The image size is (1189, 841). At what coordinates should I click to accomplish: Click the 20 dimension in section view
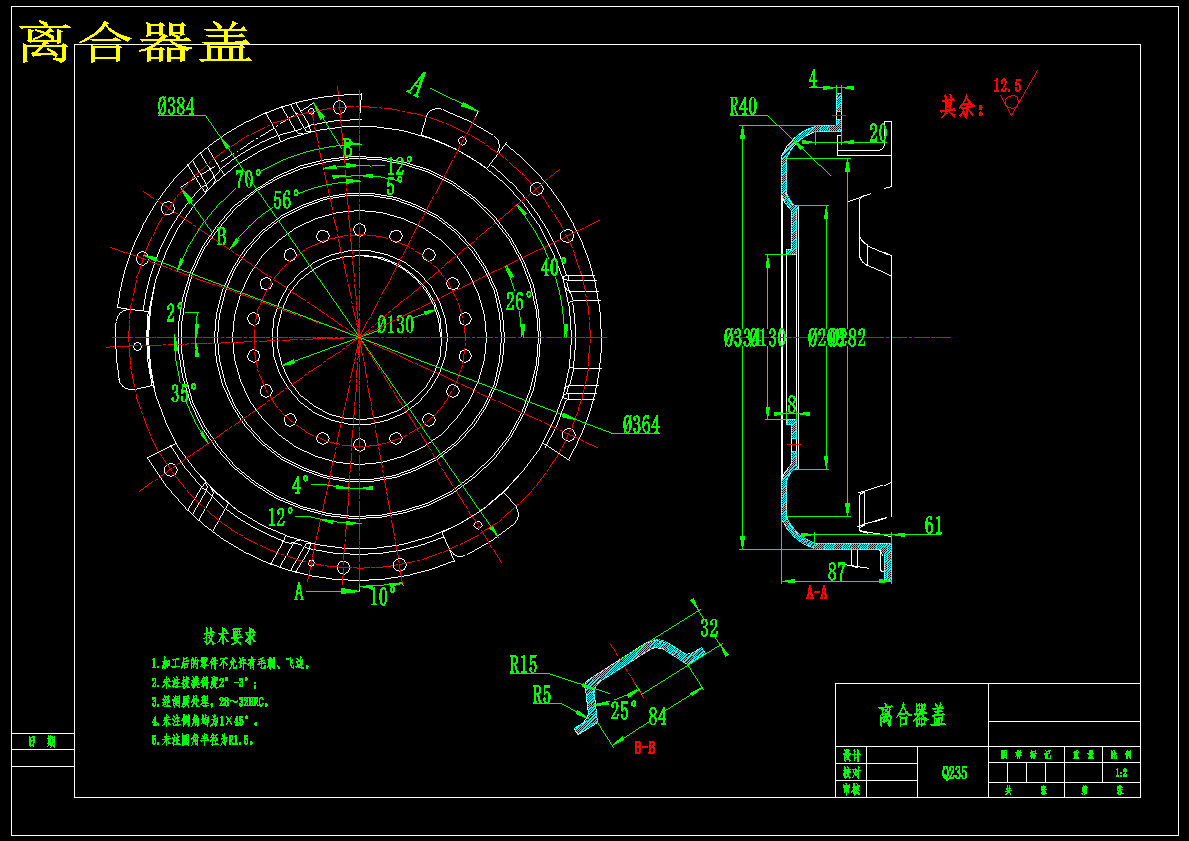click(878, 133)
